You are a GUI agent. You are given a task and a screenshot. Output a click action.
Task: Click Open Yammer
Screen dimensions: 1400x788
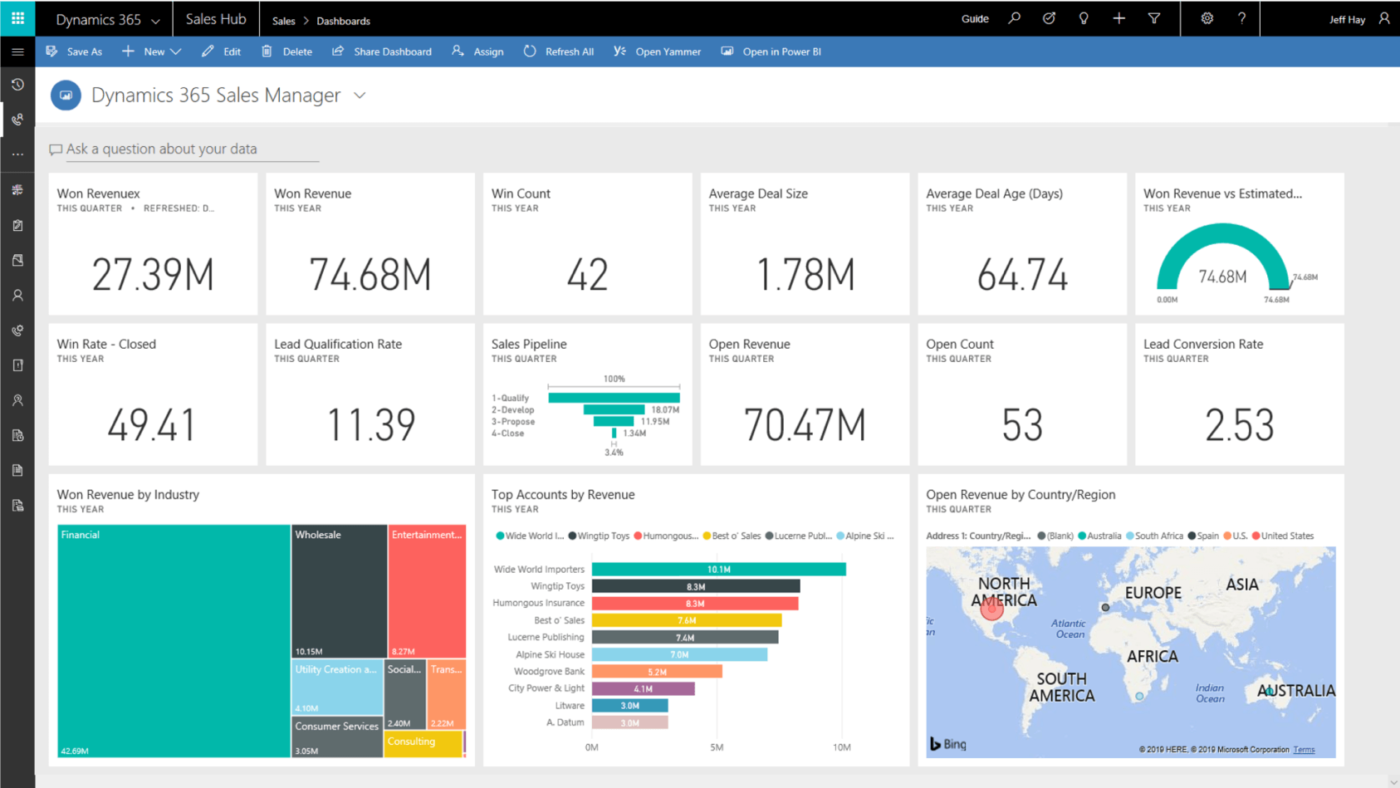click(657, 52)
